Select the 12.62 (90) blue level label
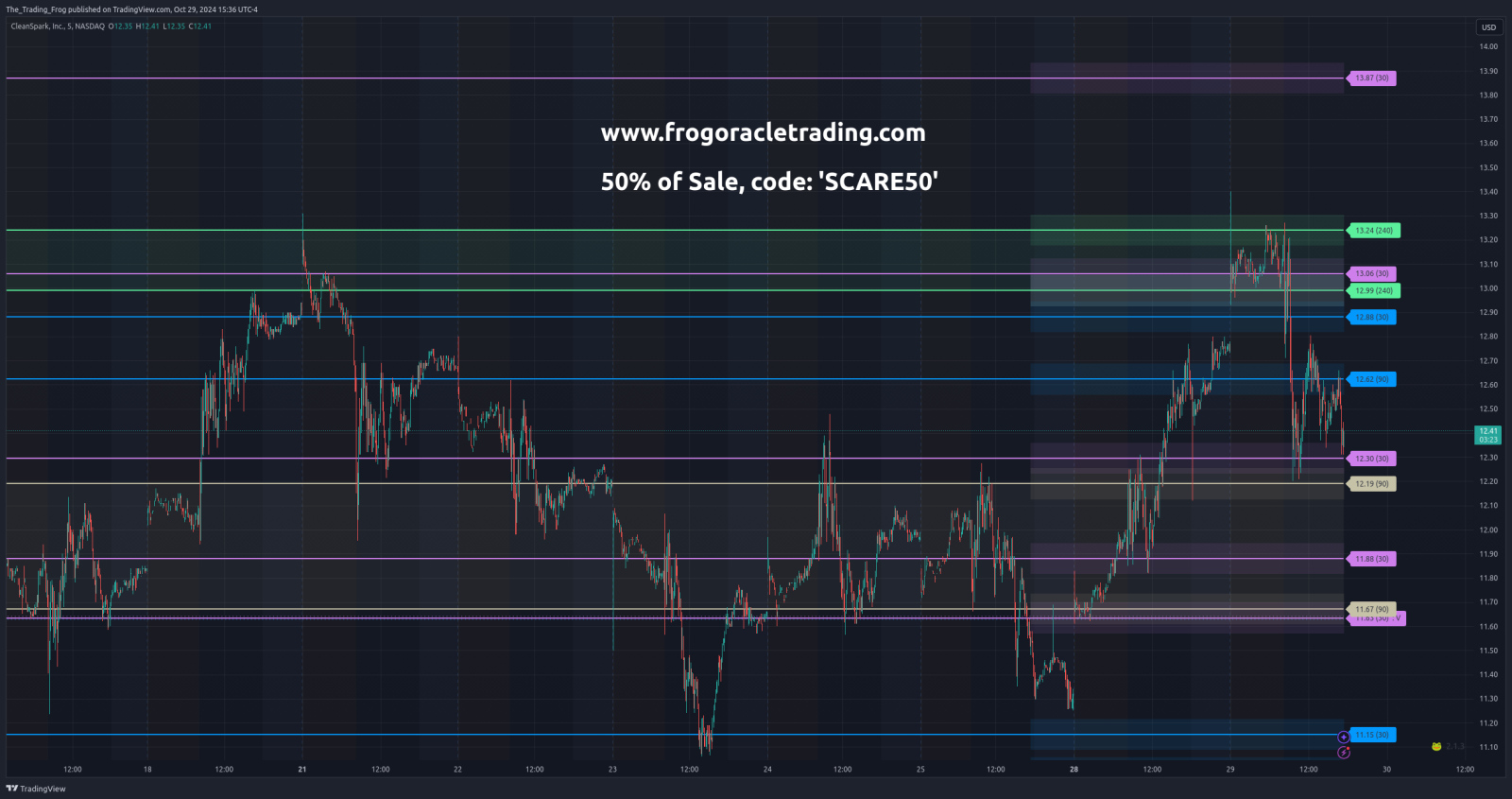 pos(1371,379)
